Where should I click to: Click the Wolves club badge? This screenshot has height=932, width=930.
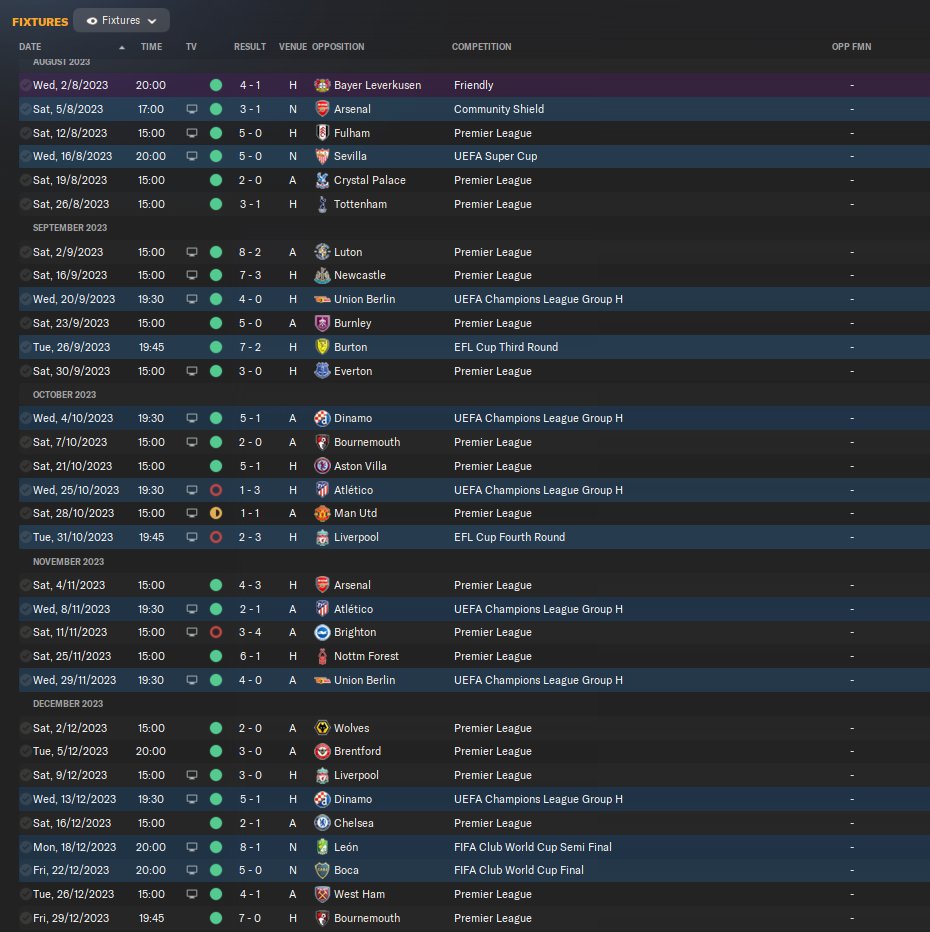pyautogui.click(x=322, y=728)
